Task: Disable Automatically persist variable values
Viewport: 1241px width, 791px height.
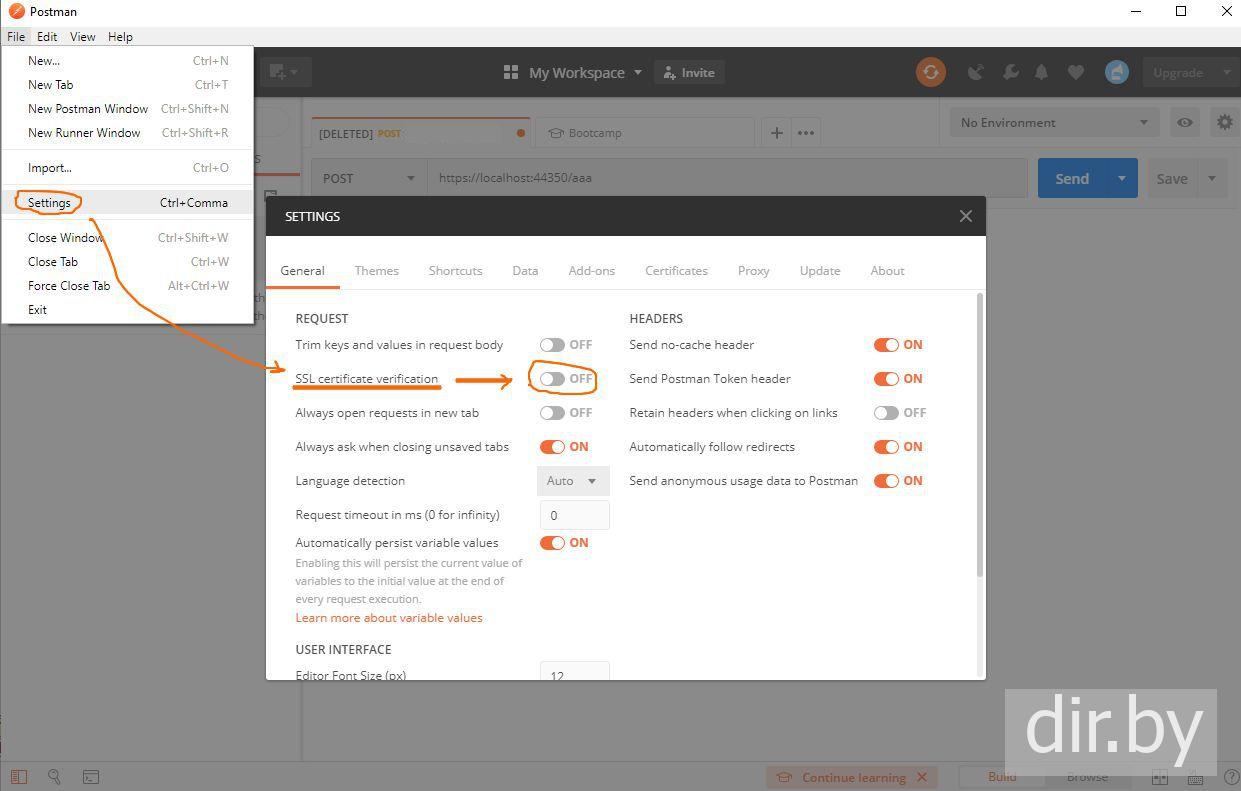Action: [552, 543]
